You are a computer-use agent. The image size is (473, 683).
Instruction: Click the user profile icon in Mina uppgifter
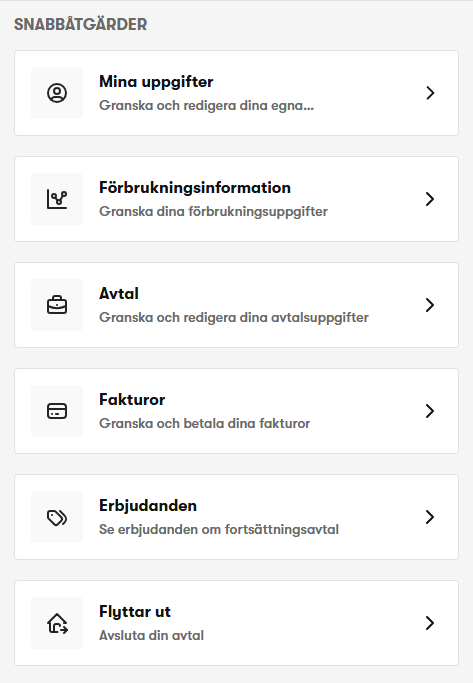click(x=57, y=93)
